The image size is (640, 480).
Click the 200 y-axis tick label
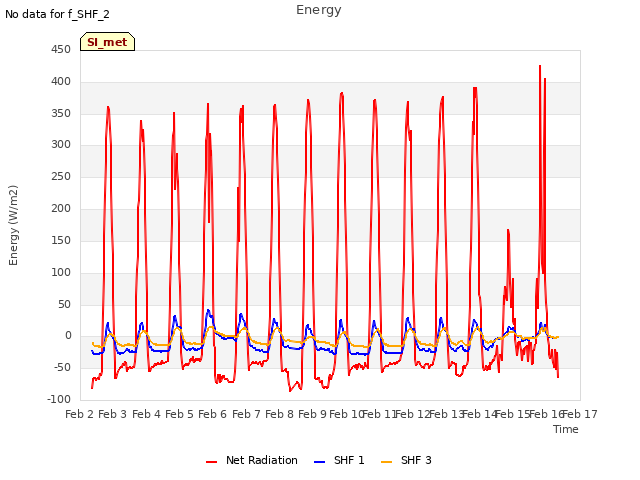pos(61,208)
